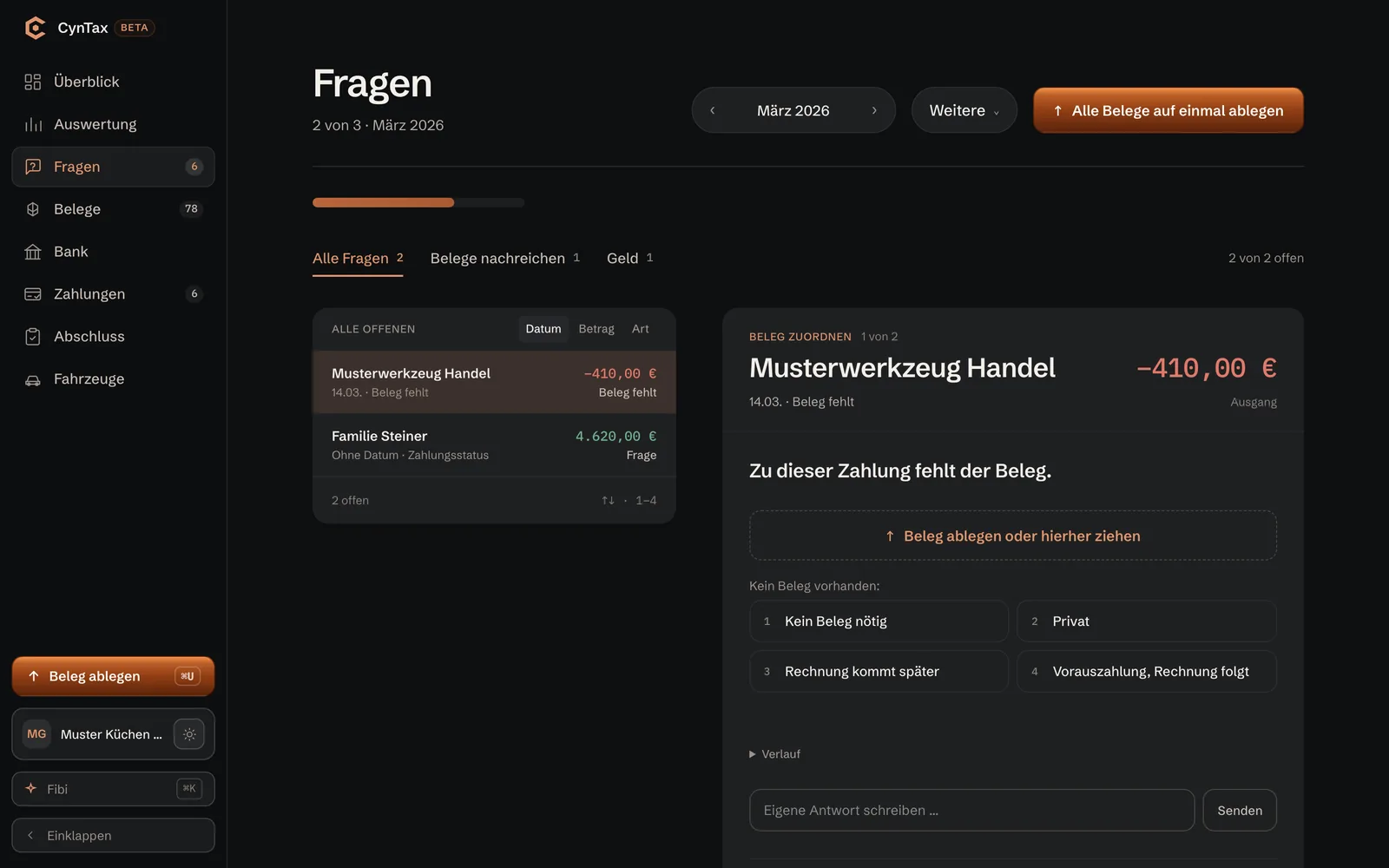Image resolution: width=1389 pixels, height=868 pixels.
Task: Click the sort arrows icon in list footer
Action: click(x=608, y=501)
